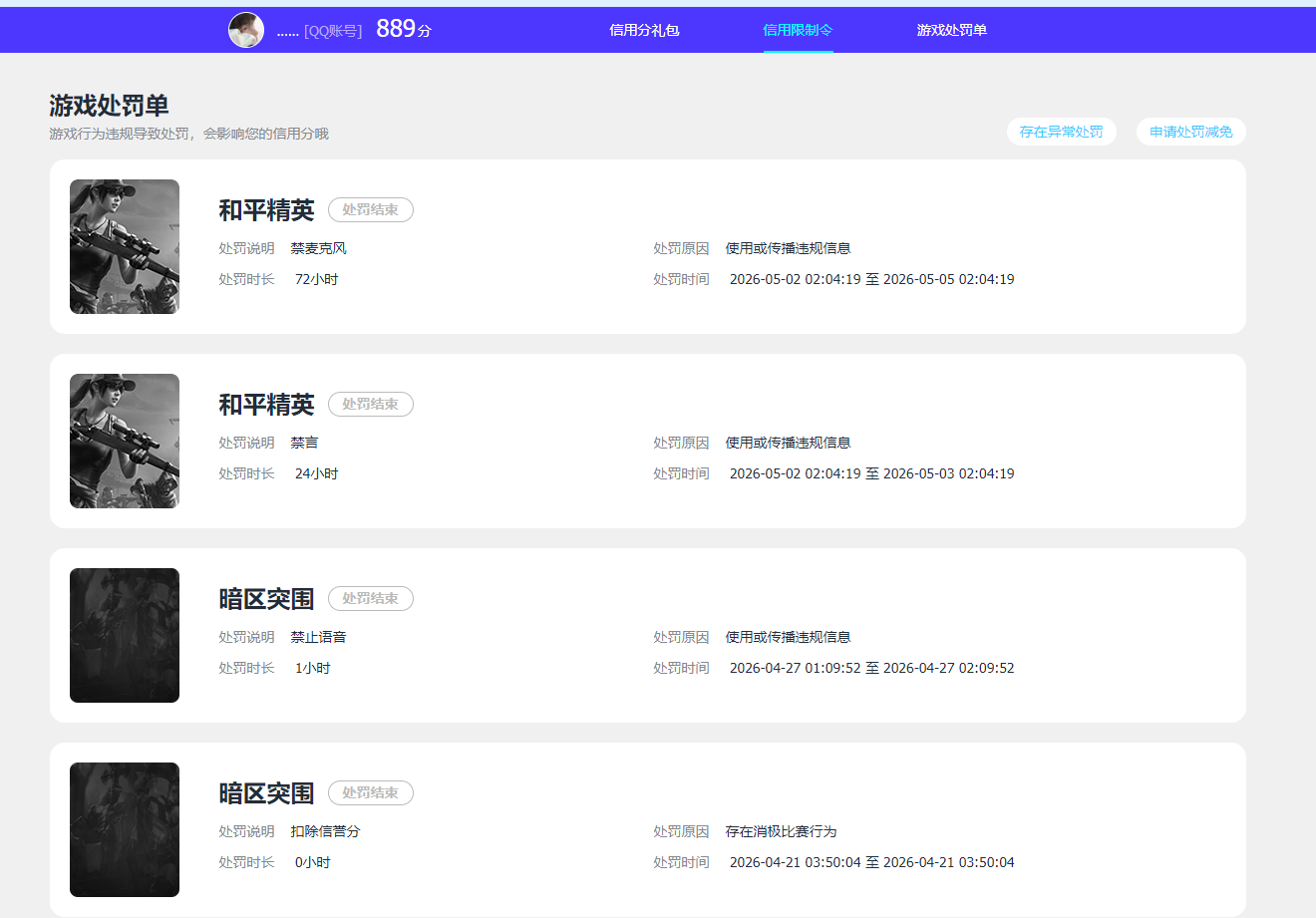Click the user avatar in the header
This screenshot has height=918, width=1316.
(x=246, y=30)
